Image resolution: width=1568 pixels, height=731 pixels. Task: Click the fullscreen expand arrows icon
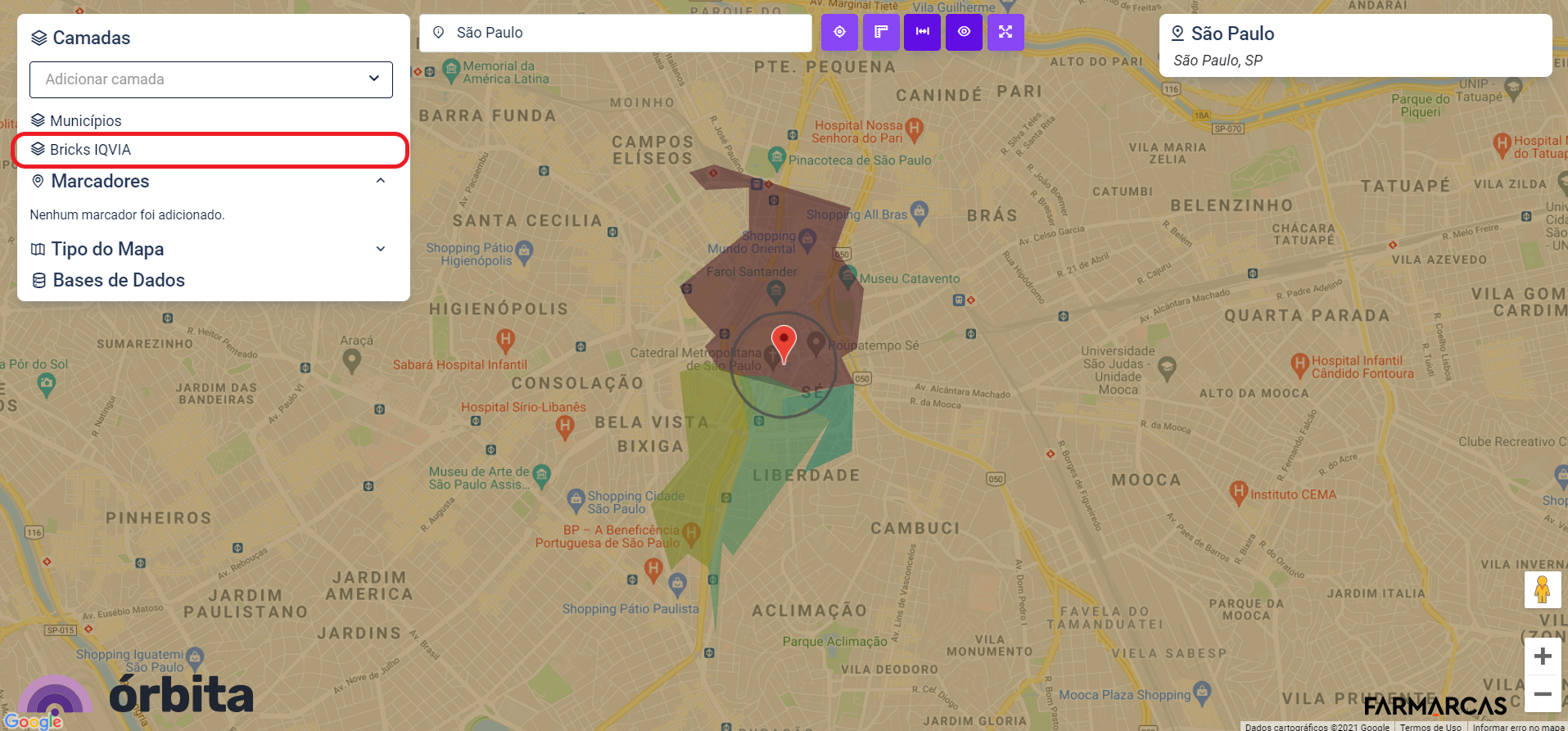coord(1005,32)
